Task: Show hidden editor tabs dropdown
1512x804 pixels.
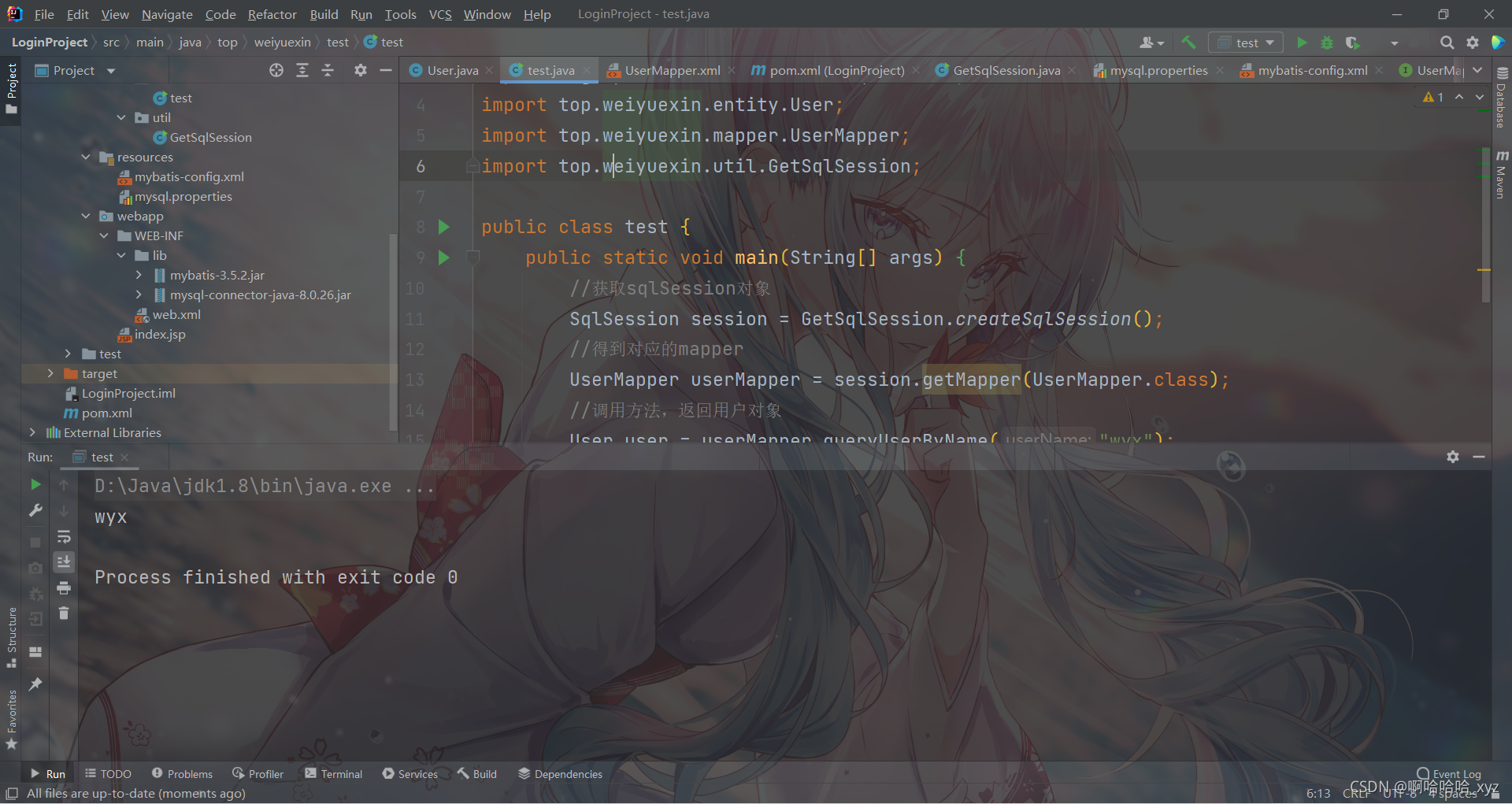Action: click(x=1477, y=70)
